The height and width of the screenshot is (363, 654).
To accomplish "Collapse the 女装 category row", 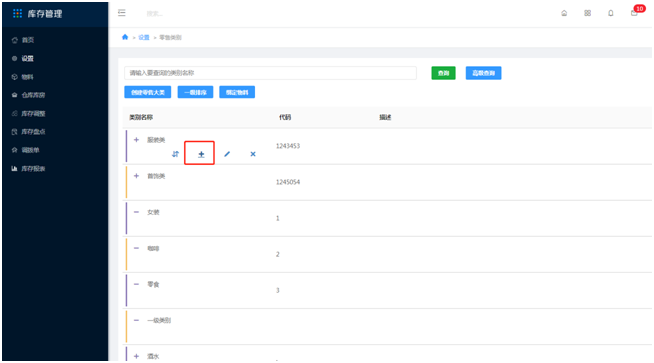I will click(x=136, y=212).
